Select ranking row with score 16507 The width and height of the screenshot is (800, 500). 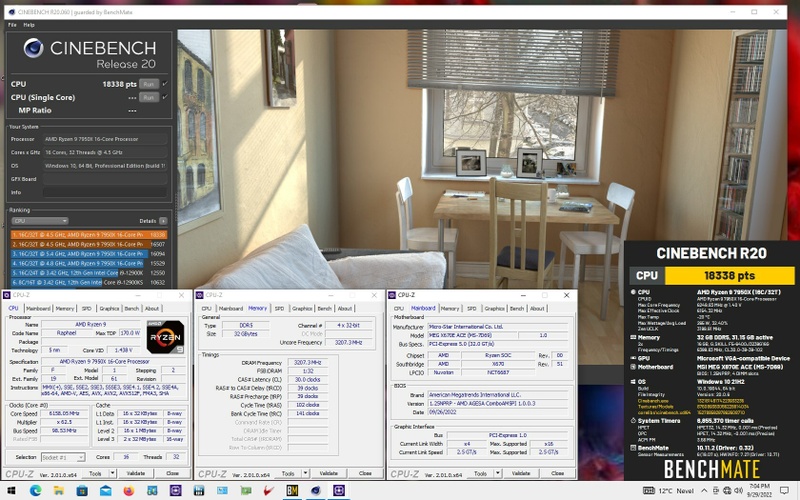89,244
